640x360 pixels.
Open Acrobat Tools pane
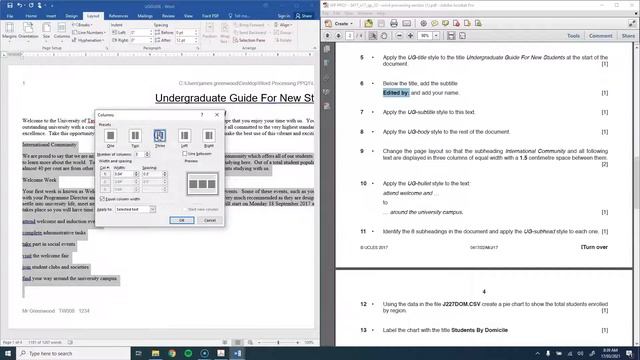[x=573, y=36]
